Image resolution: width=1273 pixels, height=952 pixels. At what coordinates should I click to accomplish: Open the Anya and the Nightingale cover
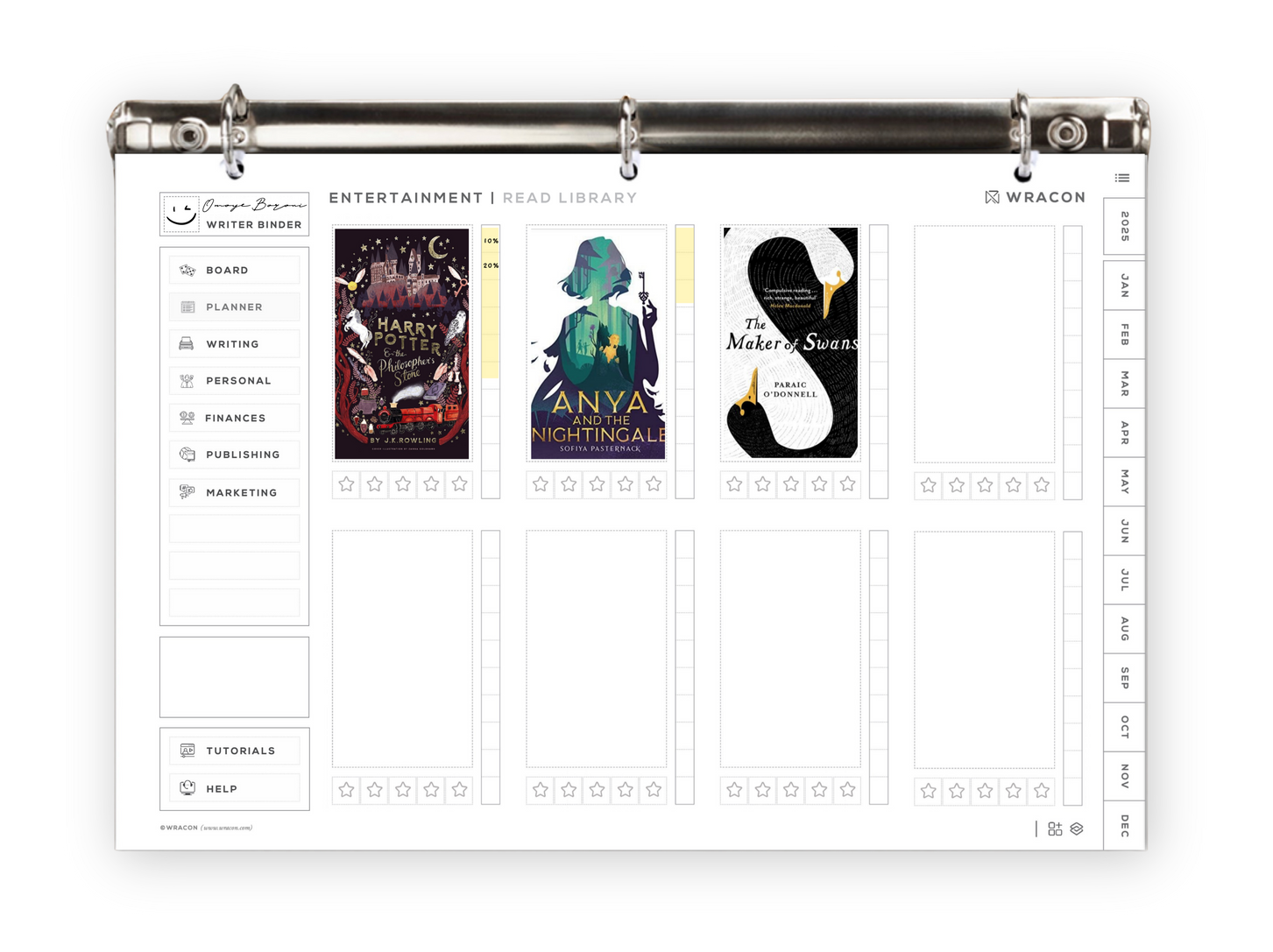597,343
